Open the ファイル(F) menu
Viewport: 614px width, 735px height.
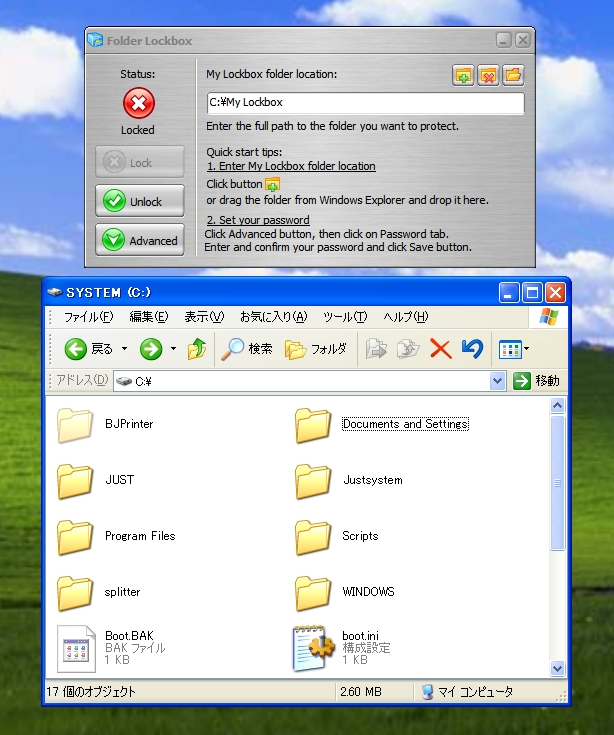click(x=89, y=317)
